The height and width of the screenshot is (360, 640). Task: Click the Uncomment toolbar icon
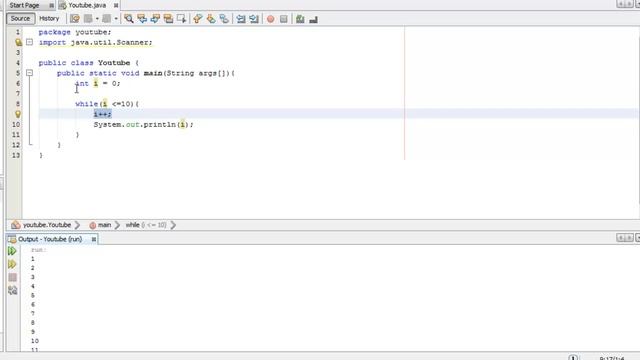tap(313, 19)
